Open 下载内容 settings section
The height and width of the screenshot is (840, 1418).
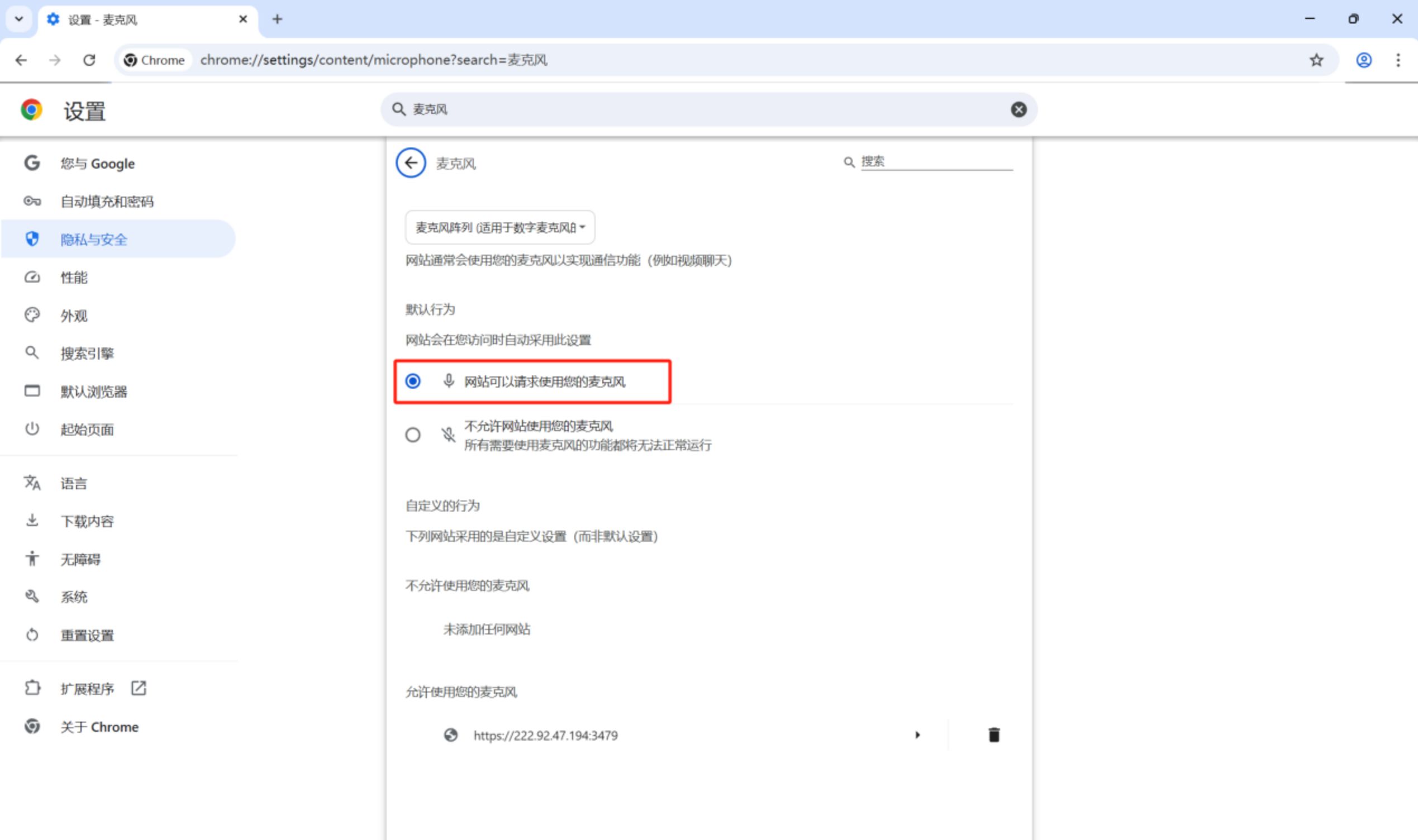(x=87, y=521)
